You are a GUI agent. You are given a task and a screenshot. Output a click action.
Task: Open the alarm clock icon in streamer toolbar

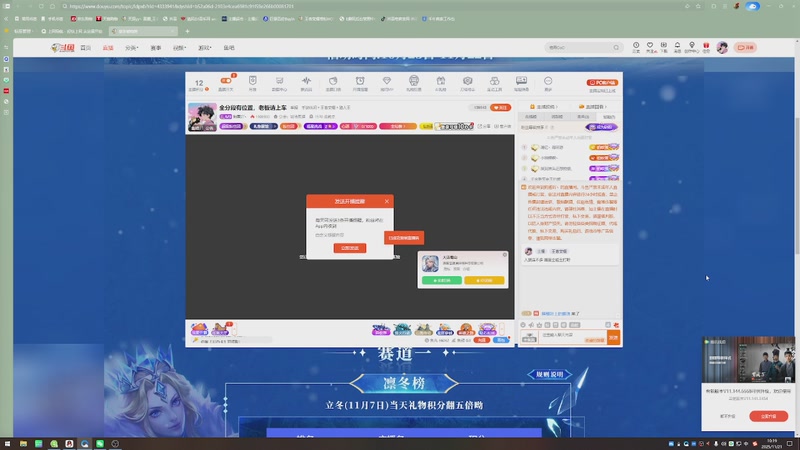(360, 81)
